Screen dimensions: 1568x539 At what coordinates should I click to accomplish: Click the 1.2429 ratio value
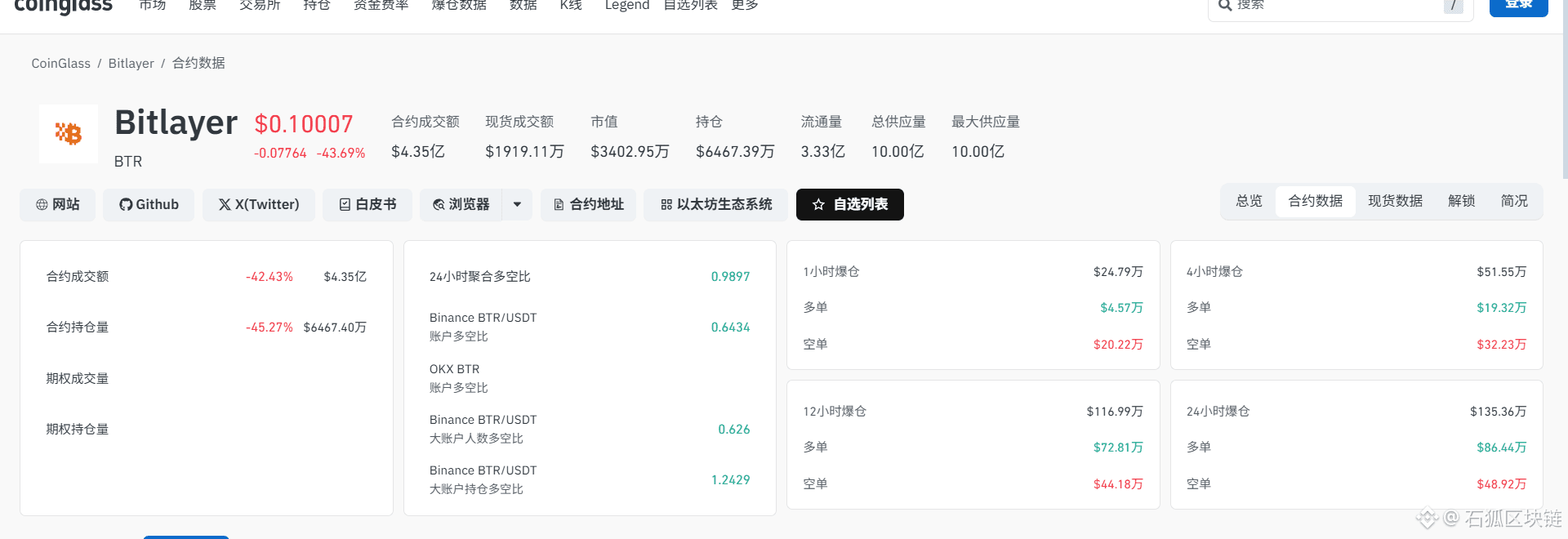point(730,480)
